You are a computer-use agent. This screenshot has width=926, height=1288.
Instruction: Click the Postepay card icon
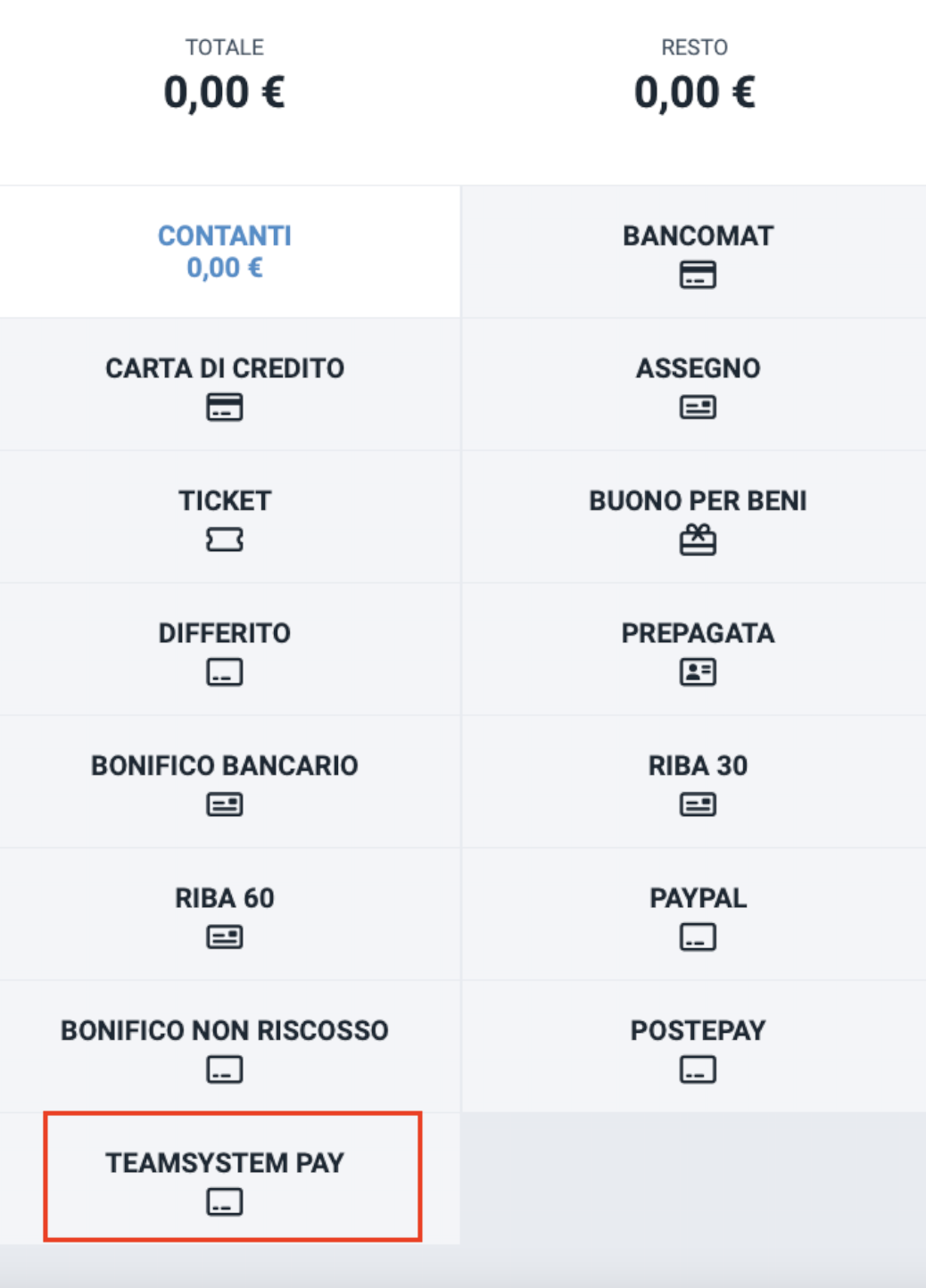pos(698,1069)
